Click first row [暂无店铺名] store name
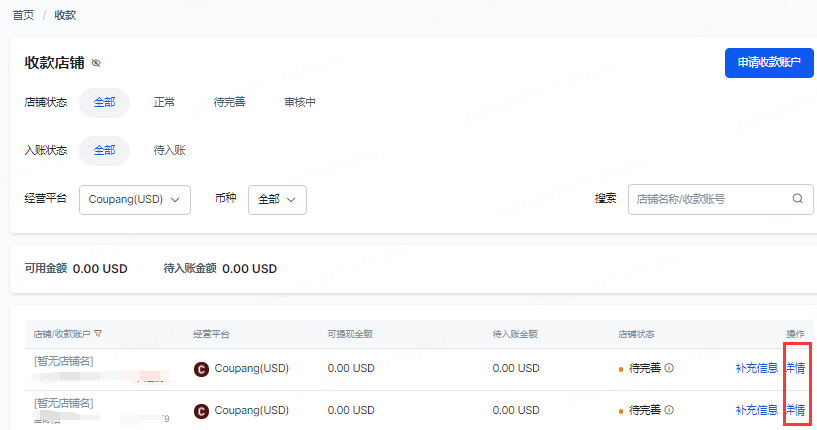Image resolution: width=817 pixels, height=430 pixels. coord(64,361)
